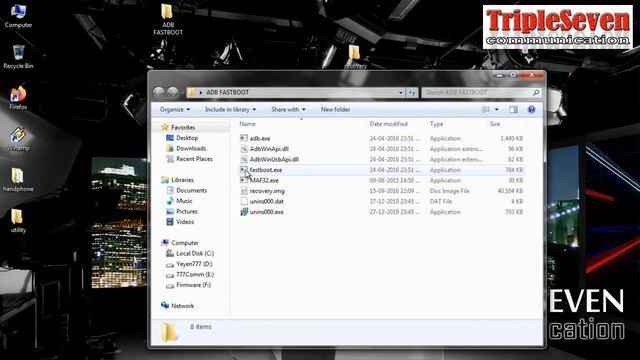Select the handphone folder on desktop

pyautogui.click(x=18, y=180)
